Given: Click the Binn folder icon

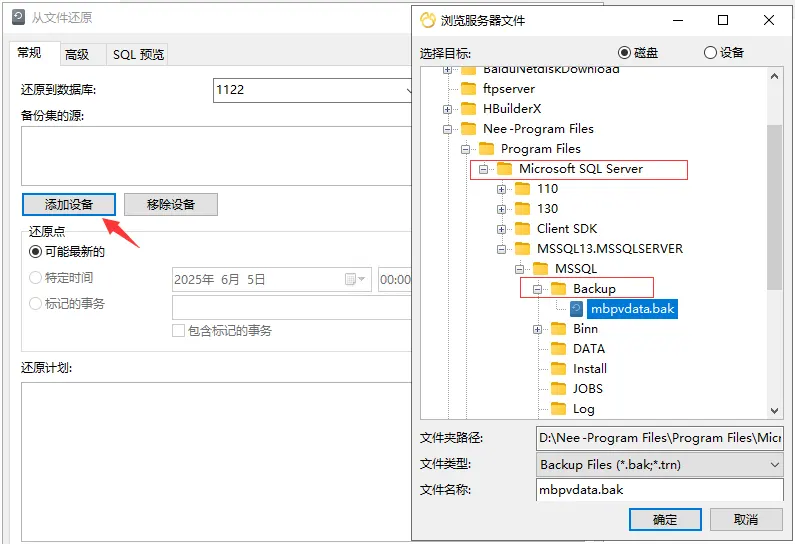Looking at the screenshot, I should click(558, 329).
